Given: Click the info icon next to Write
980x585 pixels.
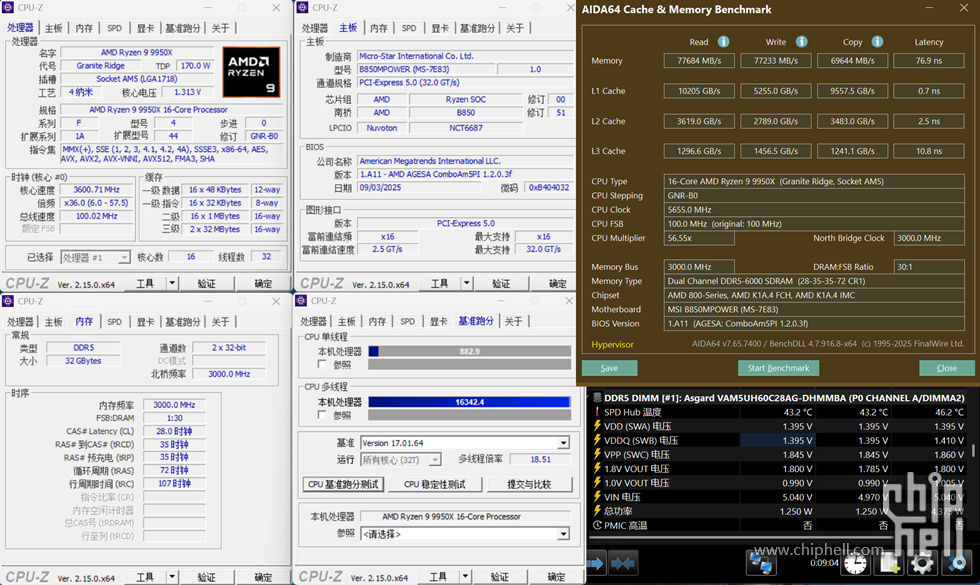Looking at the screenshot, I should coord(800,42).
